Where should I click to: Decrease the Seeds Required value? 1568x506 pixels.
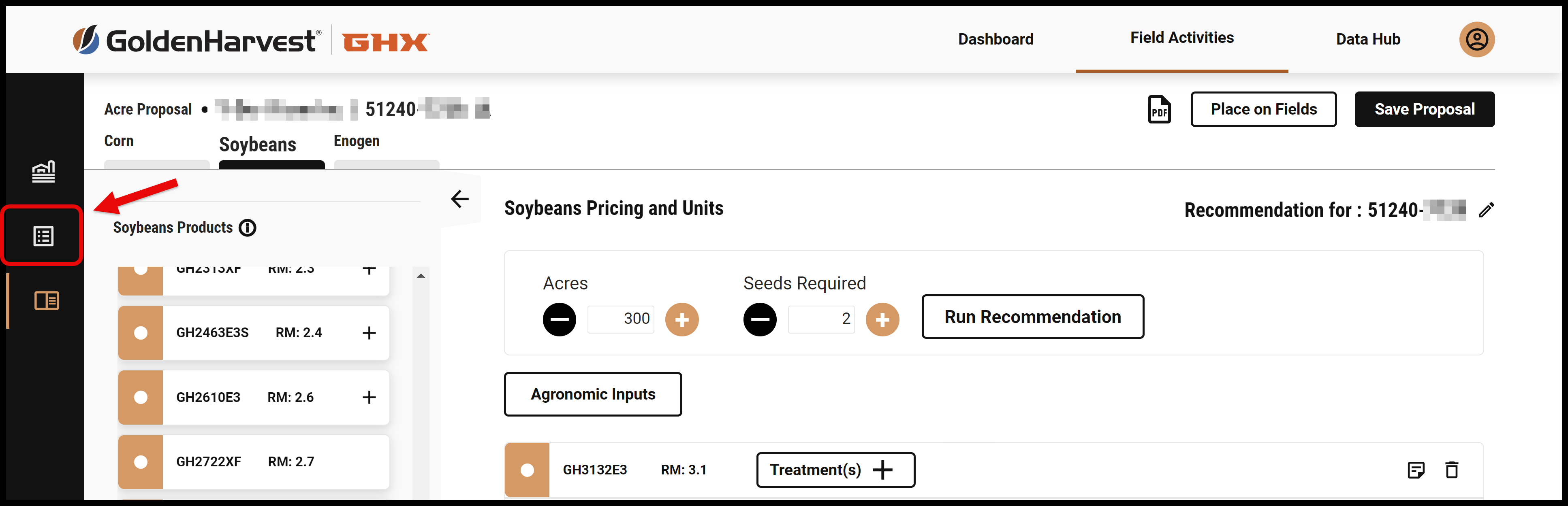coord(760,319)
